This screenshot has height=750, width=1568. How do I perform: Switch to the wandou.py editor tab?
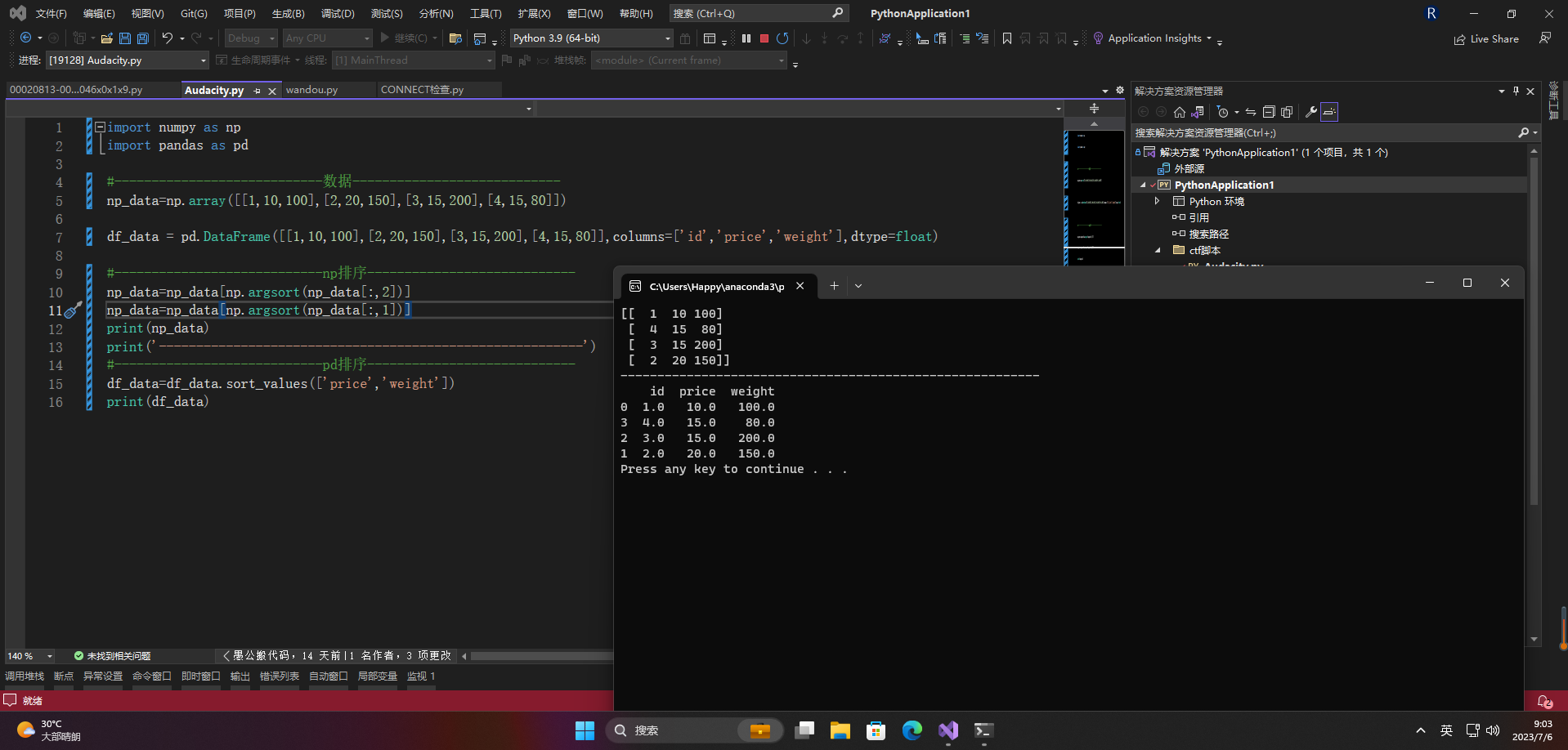point(311,90)
